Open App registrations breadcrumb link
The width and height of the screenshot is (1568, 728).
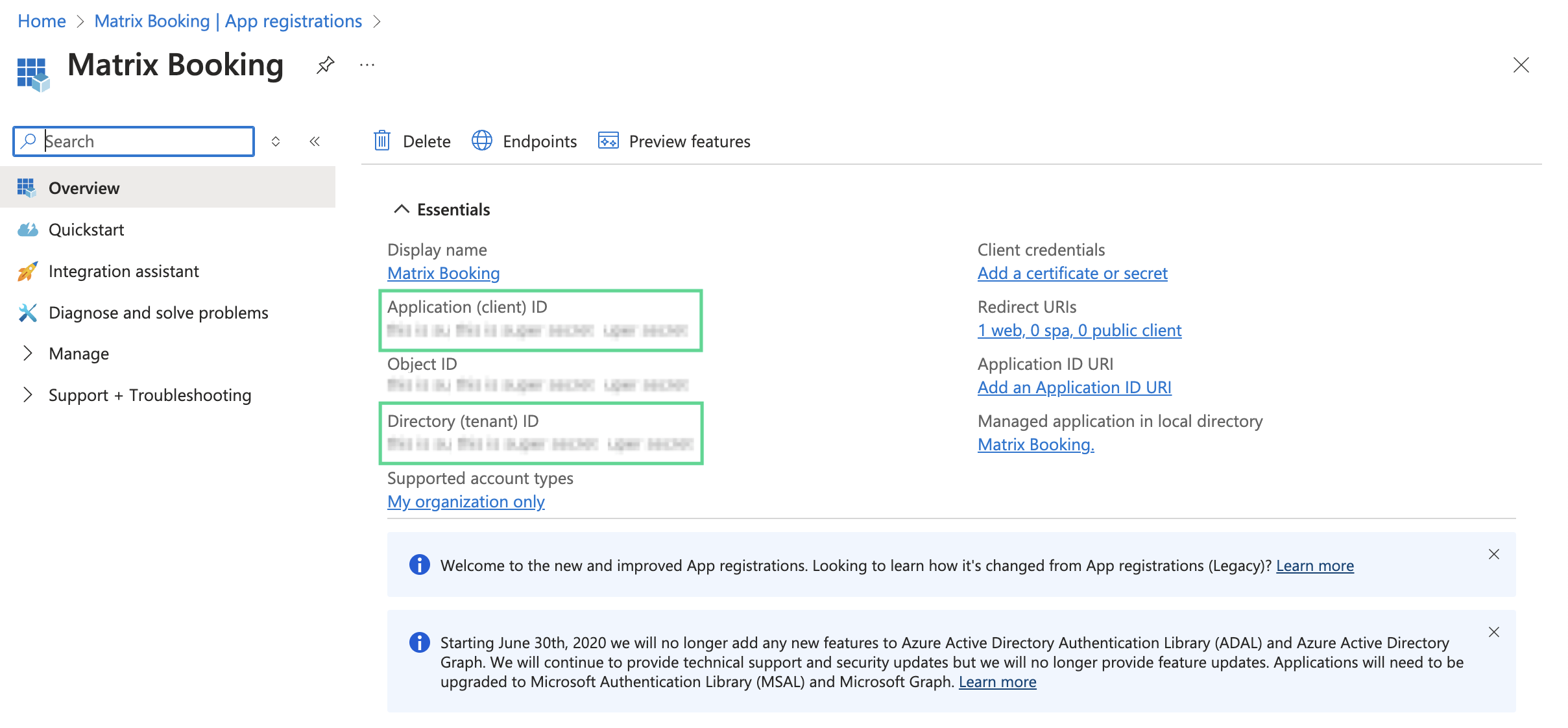click(x=228, y=21)
